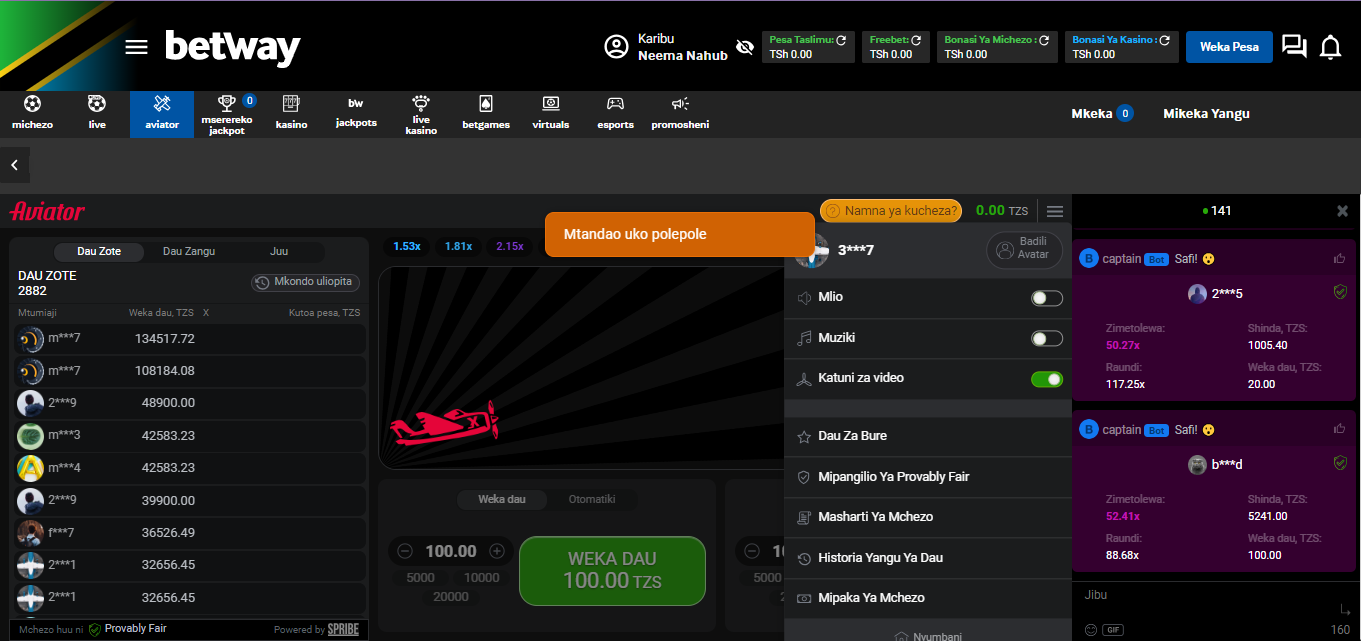Open the kasino section
Image resolution: width=1361 pixels, height=641 pixels.
291,113
